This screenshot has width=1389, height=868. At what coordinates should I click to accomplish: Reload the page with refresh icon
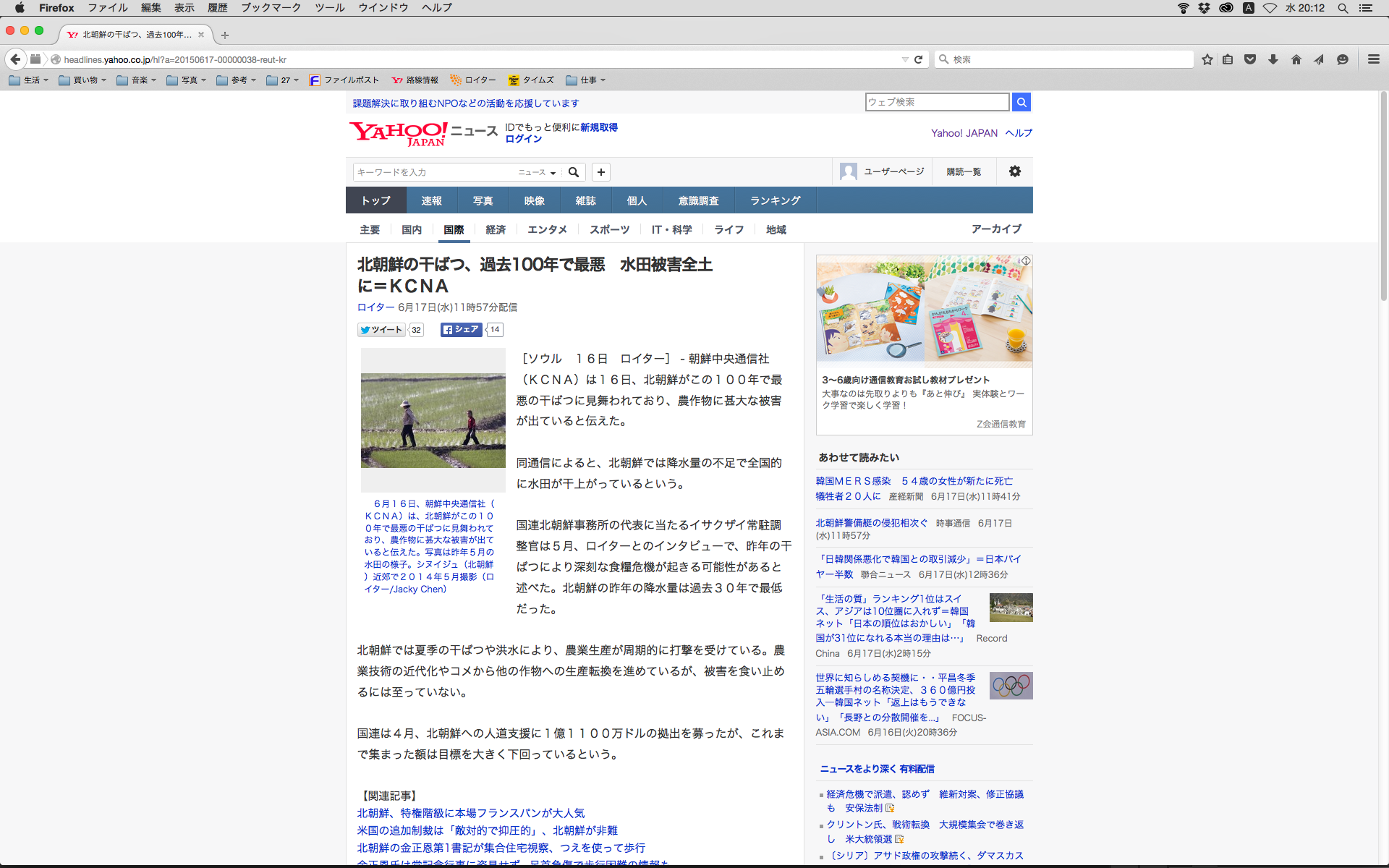pos(918,59)
